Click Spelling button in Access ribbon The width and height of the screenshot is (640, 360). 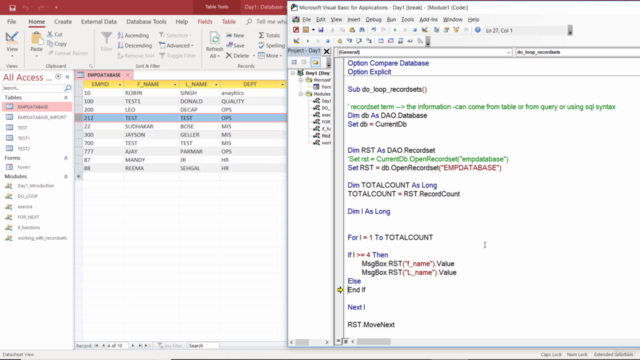pos(271,45)
